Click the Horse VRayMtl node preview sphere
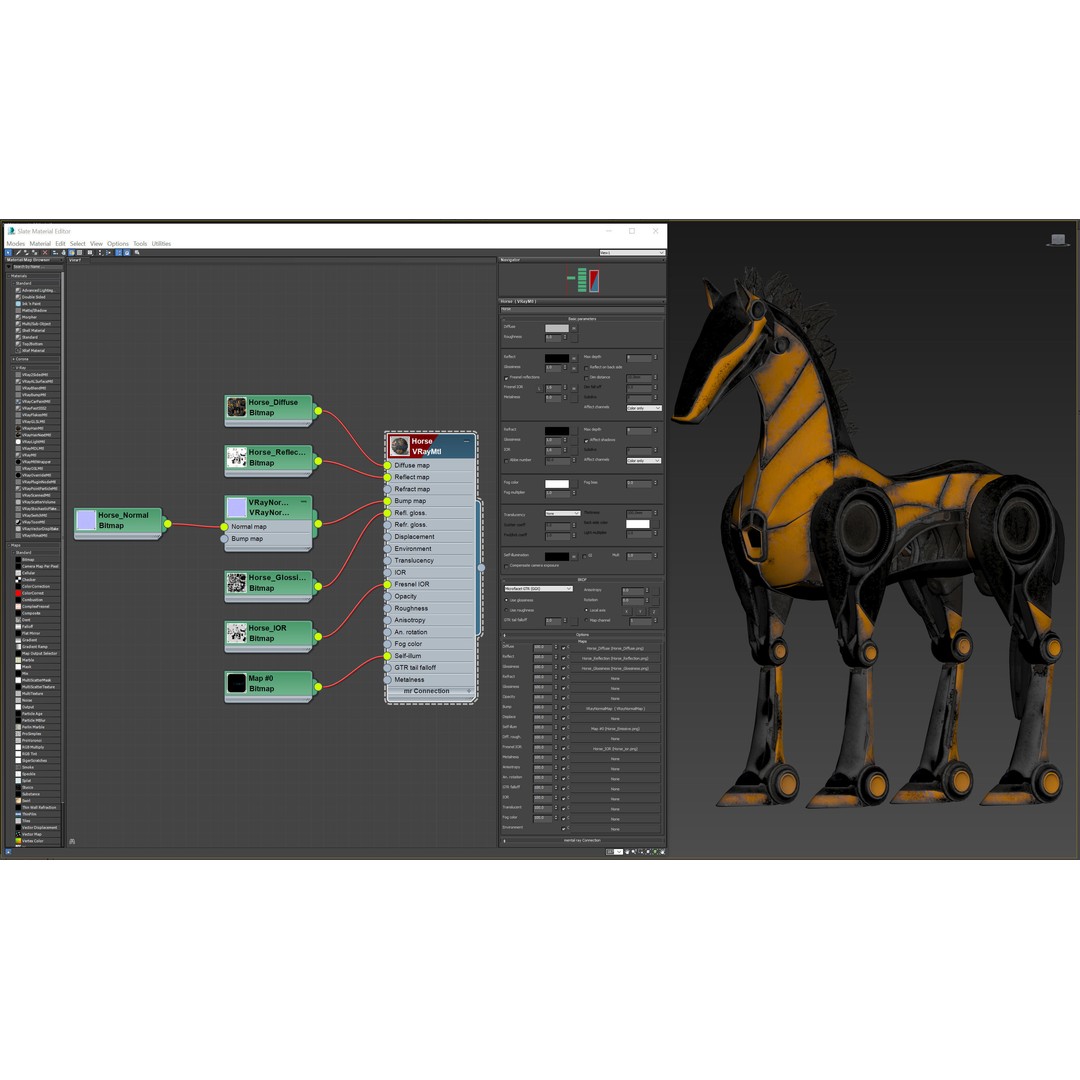Image resolution: width=1080 pixels, height=1080 pixels. 399,446
